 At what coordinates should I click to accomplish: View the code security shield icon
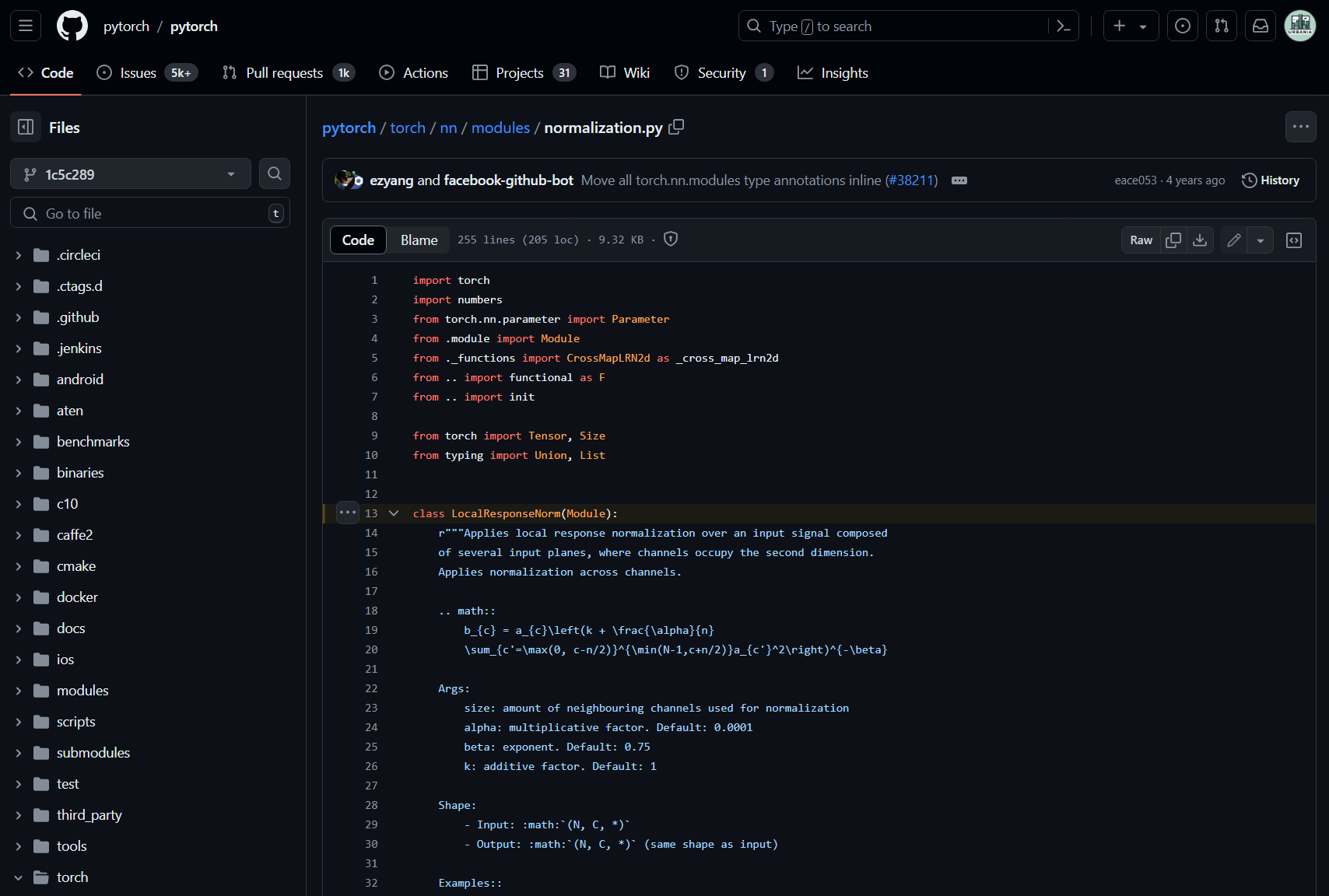(x=671, y=240)
